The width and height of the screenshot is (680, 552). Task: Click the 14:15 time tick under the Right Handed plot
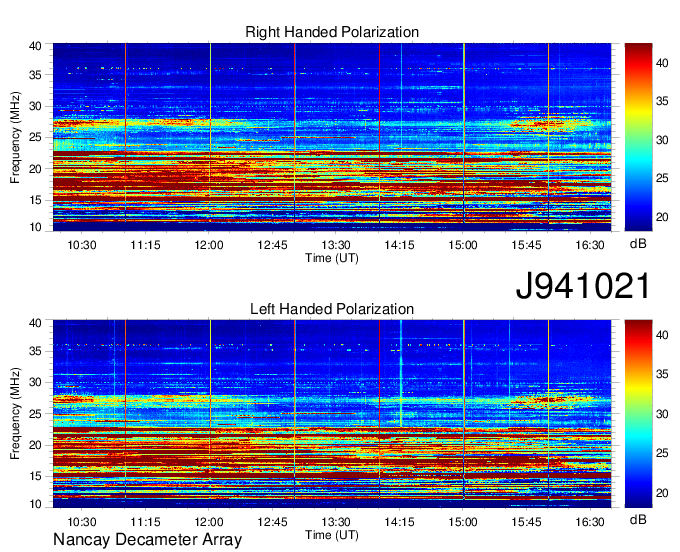click(x=399, y=245)
